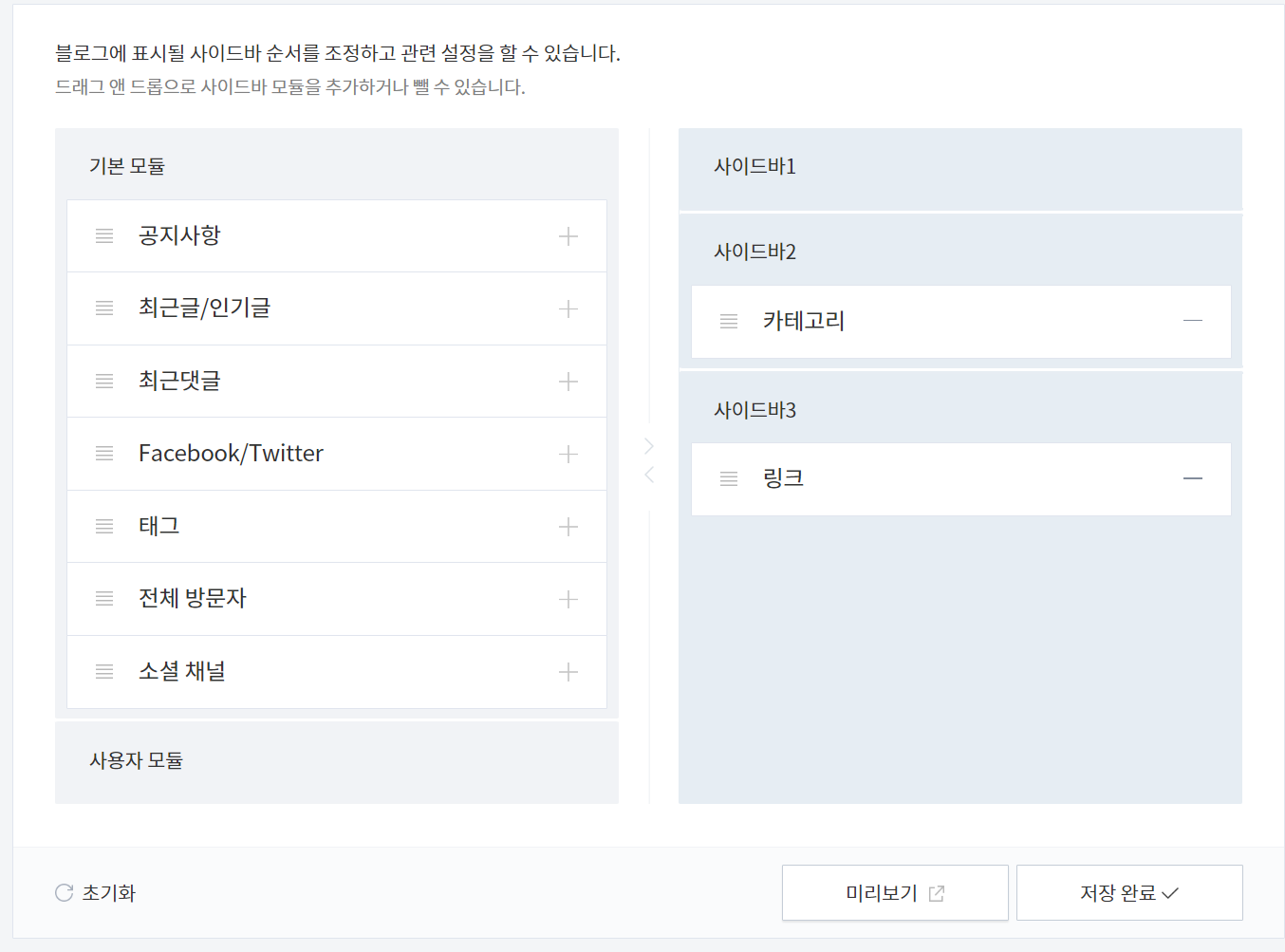This screenshot has width=1285, height=952.
Task: Click the plus icon beside 소셜 채널
Action: (568, 671)
